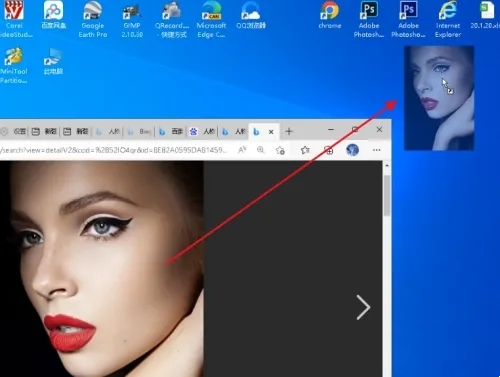
Task: Open the Collections icon in Edge toolbar
Action: tap(329, 150)
